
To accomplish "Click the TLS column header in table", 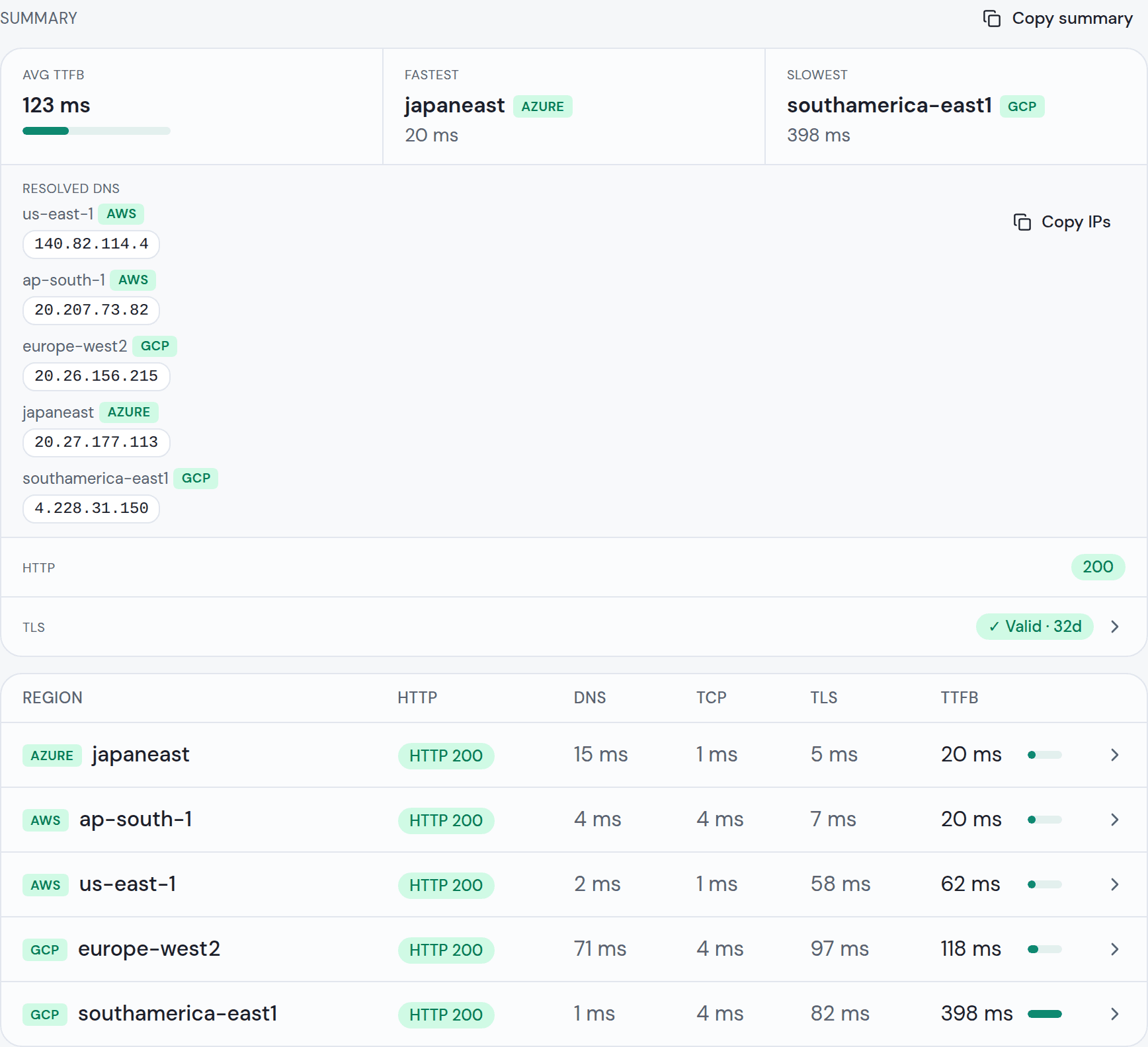I will pyautogui.click(x=824, y=698).
